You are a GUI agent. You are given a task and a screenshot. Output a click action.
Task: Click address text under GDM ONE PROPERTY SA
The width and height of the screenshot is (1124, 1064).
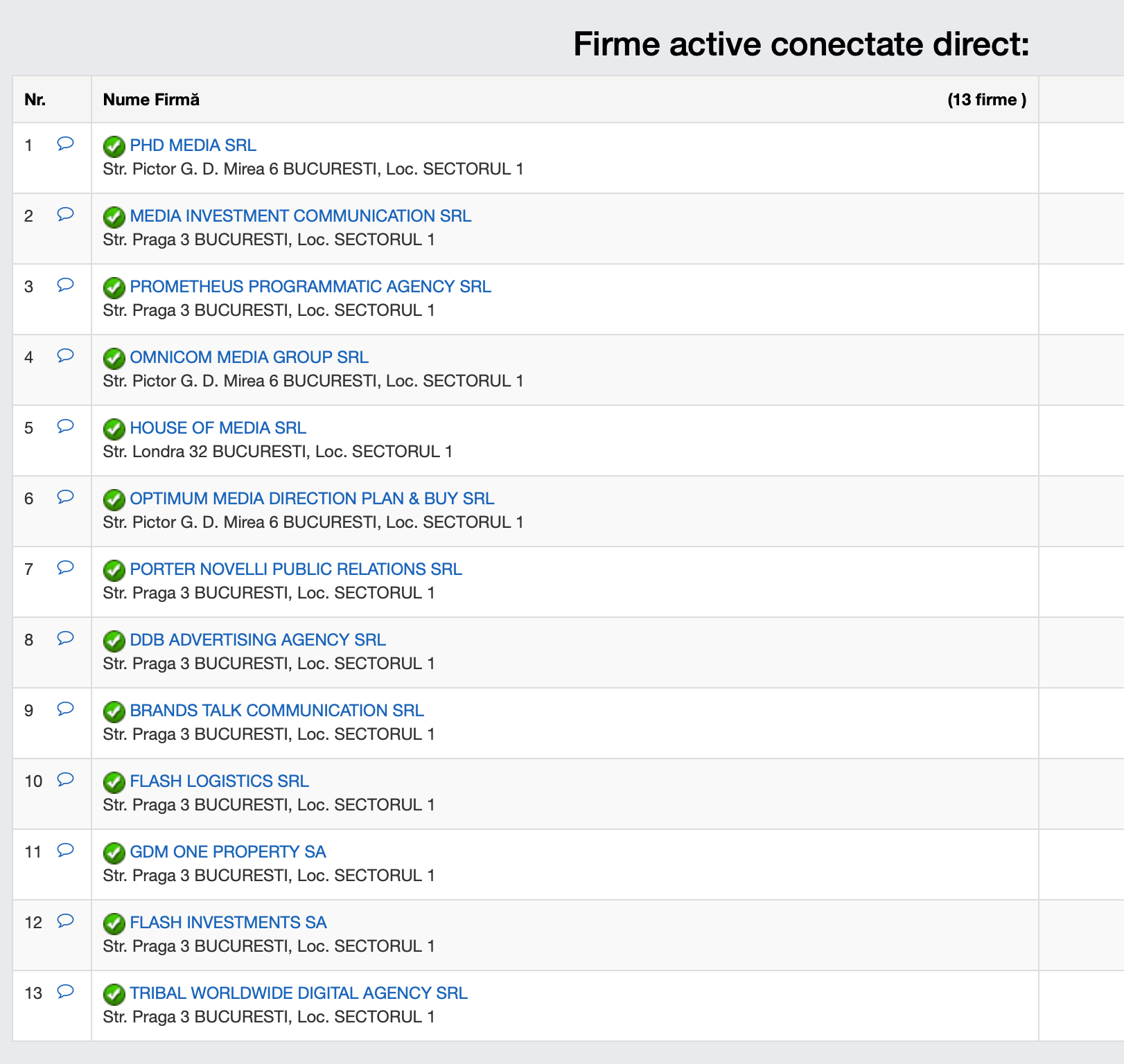point(269,876)
